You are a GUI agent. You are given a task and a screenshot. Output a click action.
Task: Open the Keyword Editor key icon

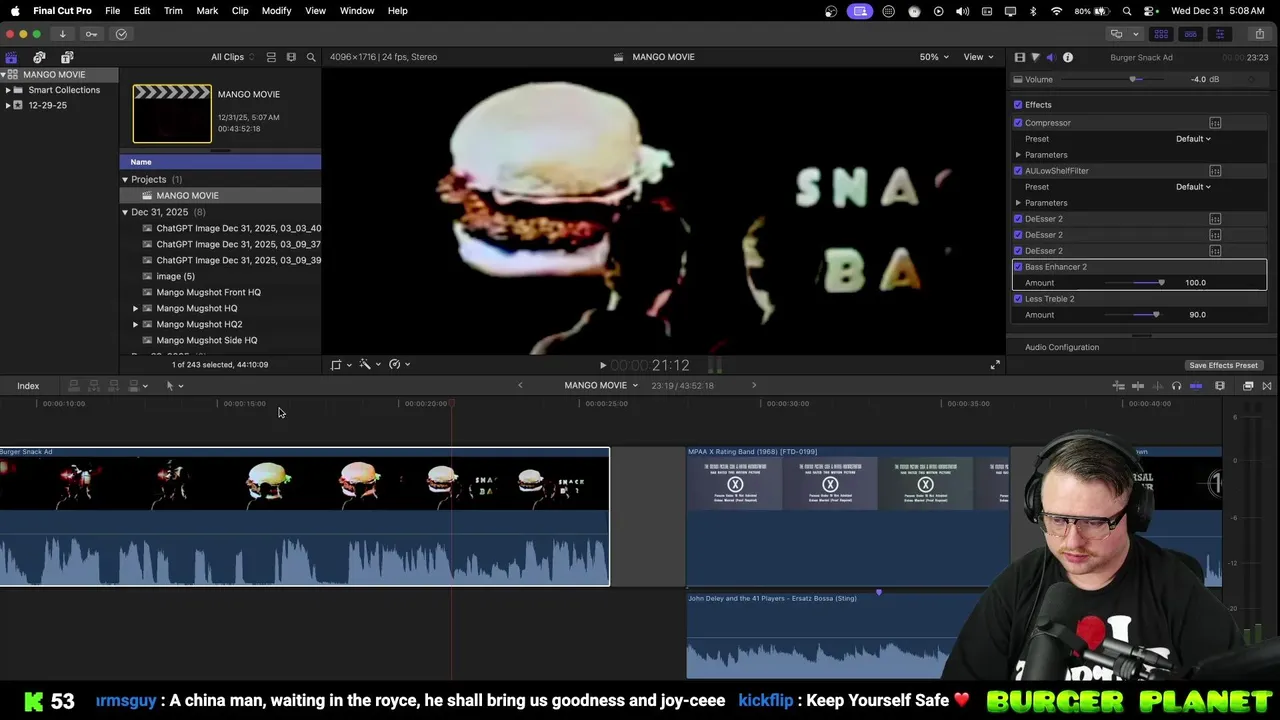[91, 34]
